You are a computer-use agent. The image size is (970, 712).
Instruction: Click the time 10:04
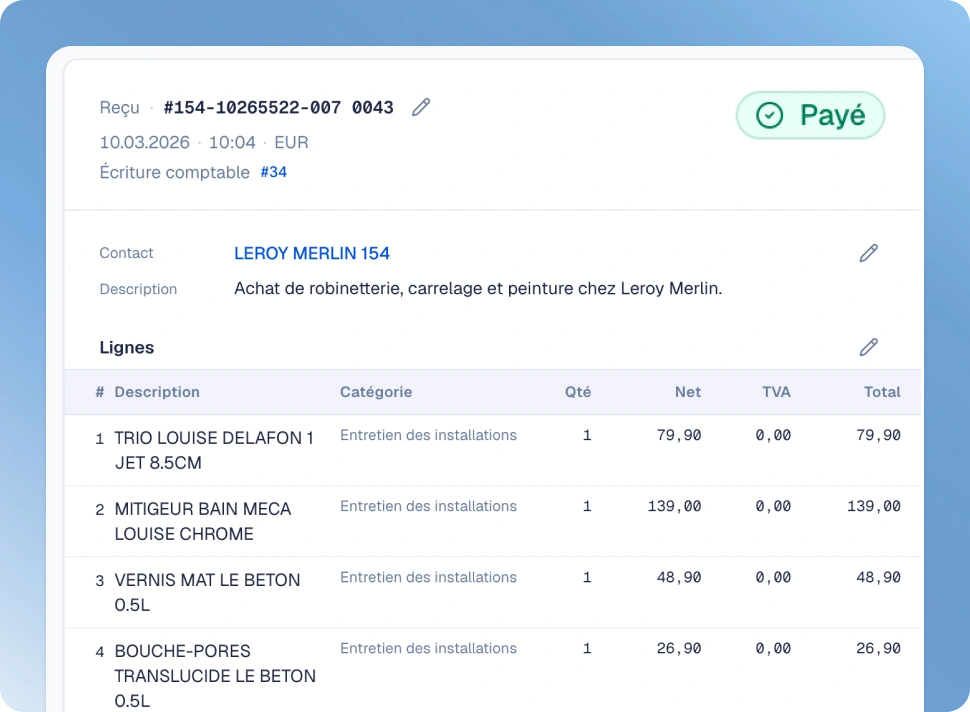[232, 142]
